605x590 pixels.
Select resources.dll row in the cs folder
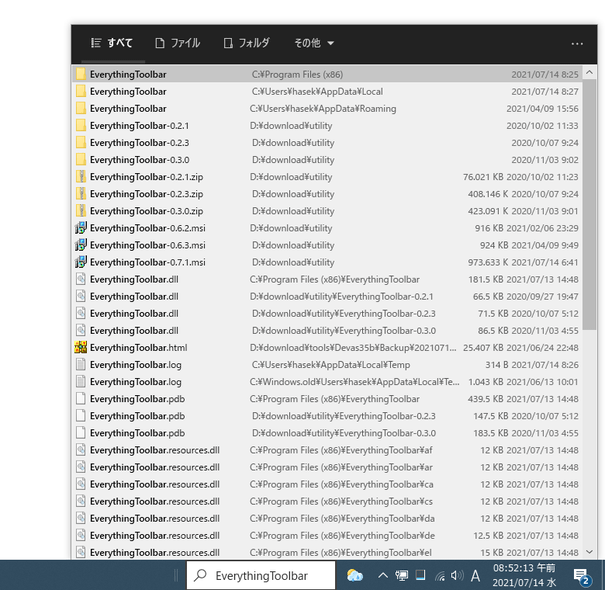(x=327, y=501)
